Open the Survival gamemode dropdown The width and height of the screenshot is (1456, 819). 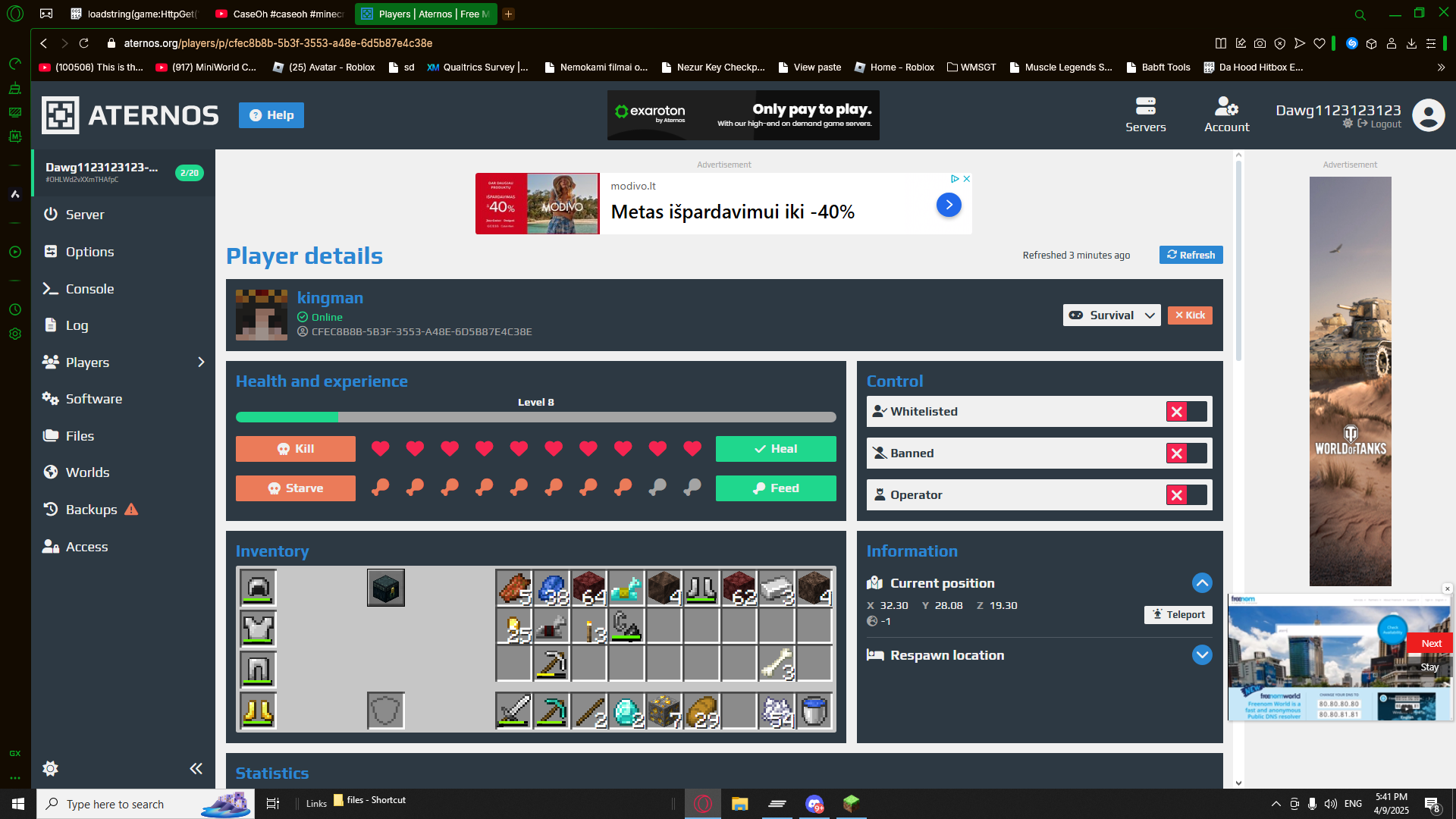pyautogui.click(x=1112, y=315)
